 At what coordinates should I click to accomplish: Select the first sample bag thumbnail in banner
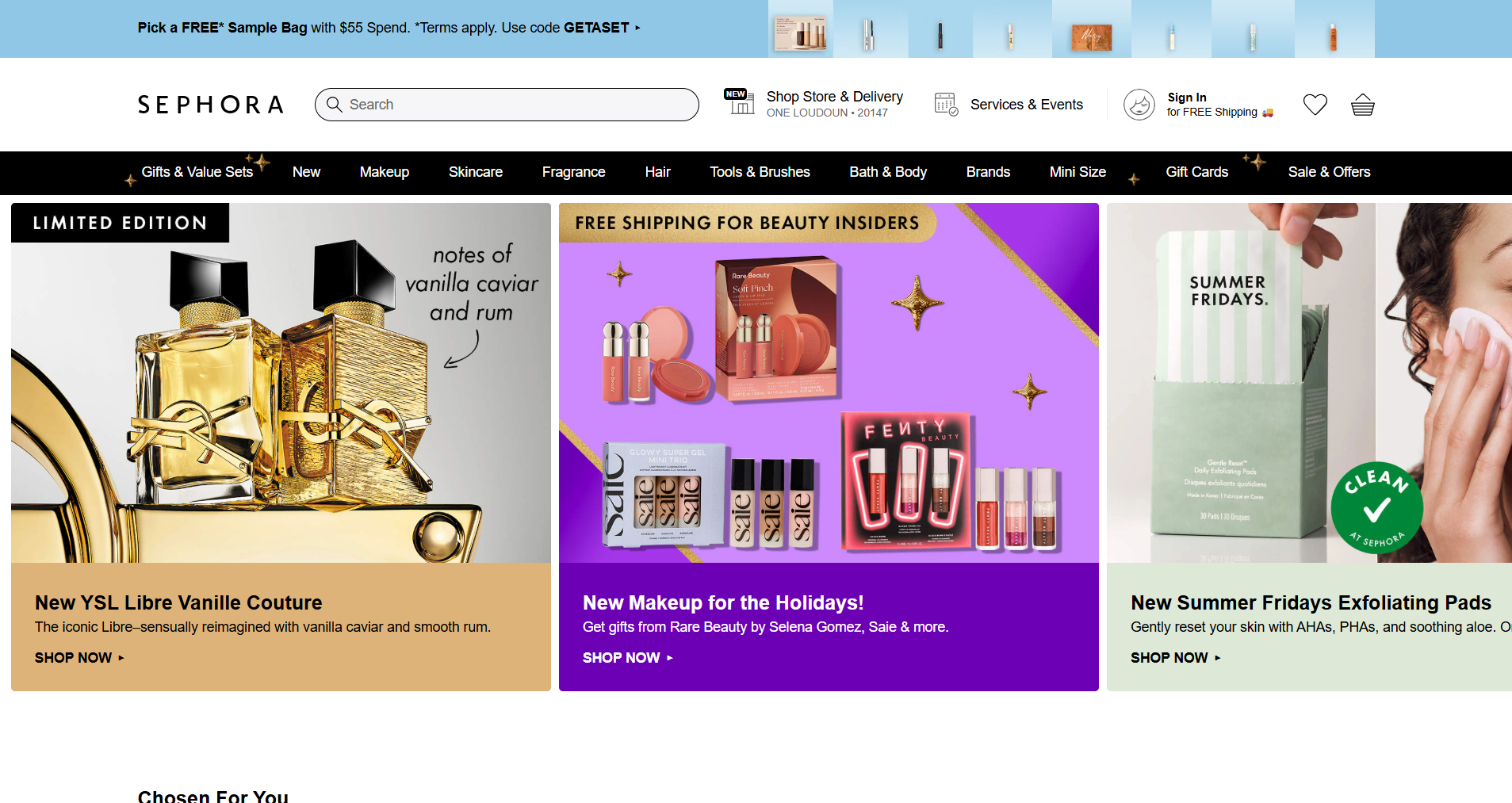tap(800, 30)
